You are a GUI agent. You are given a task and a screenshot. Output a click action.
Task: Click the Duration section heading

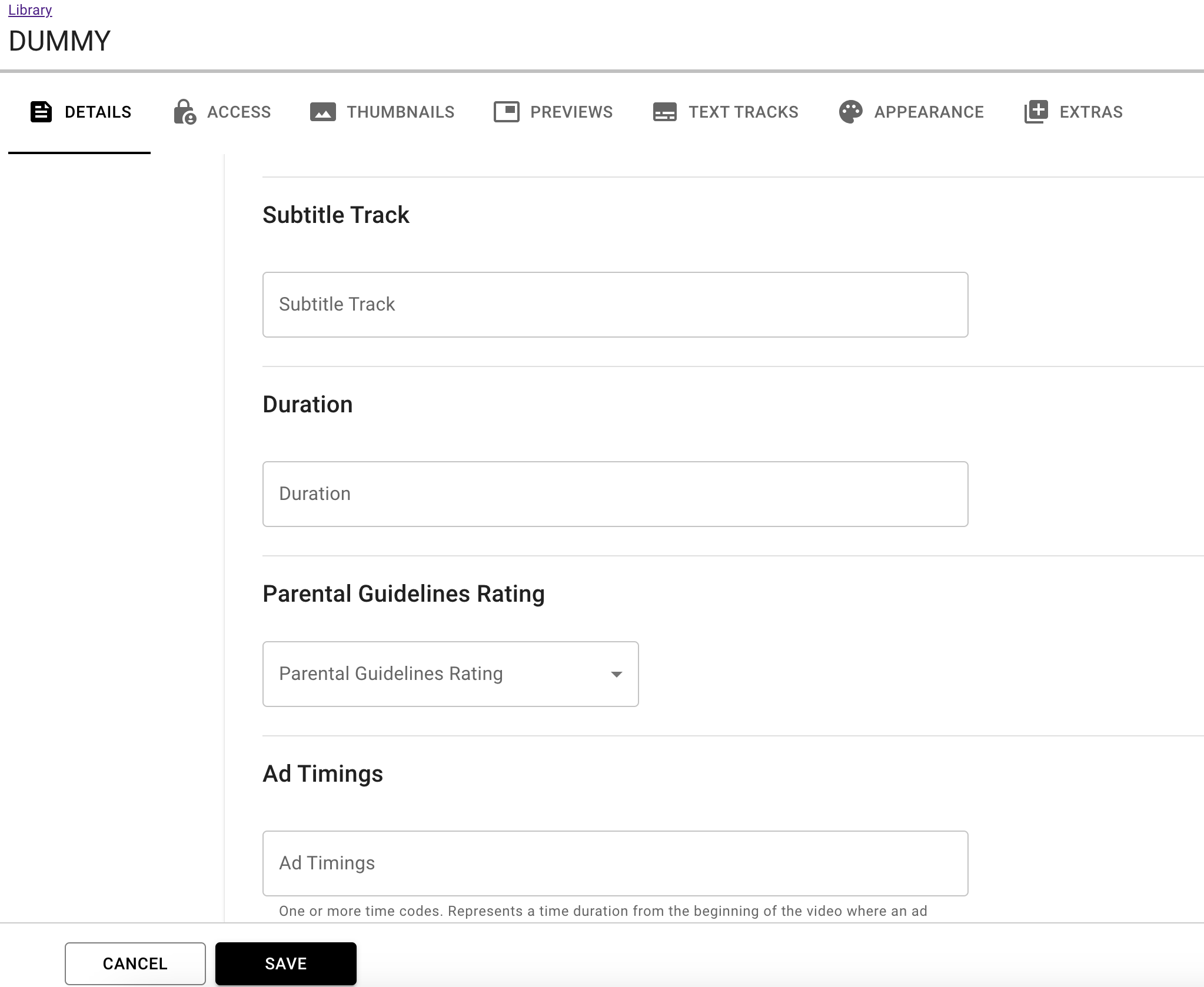308,404
